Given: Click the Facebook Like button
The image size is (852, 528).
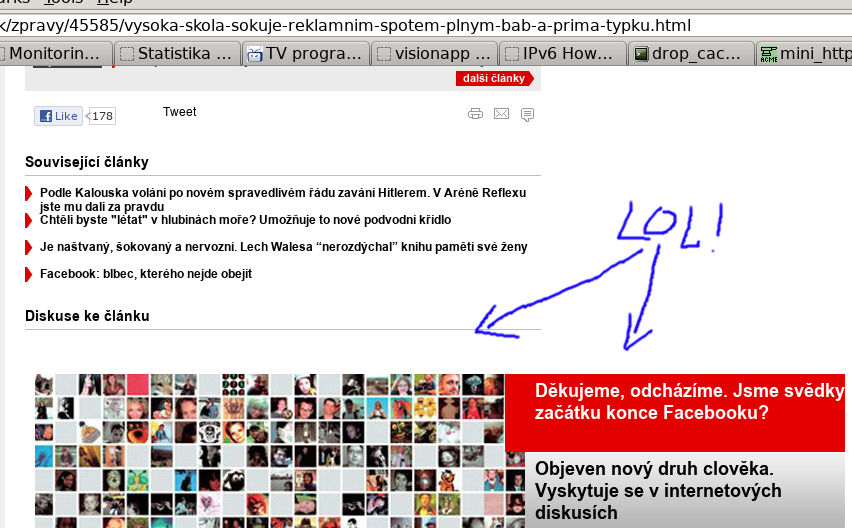Looking at the screenshot, I should 59,116.
